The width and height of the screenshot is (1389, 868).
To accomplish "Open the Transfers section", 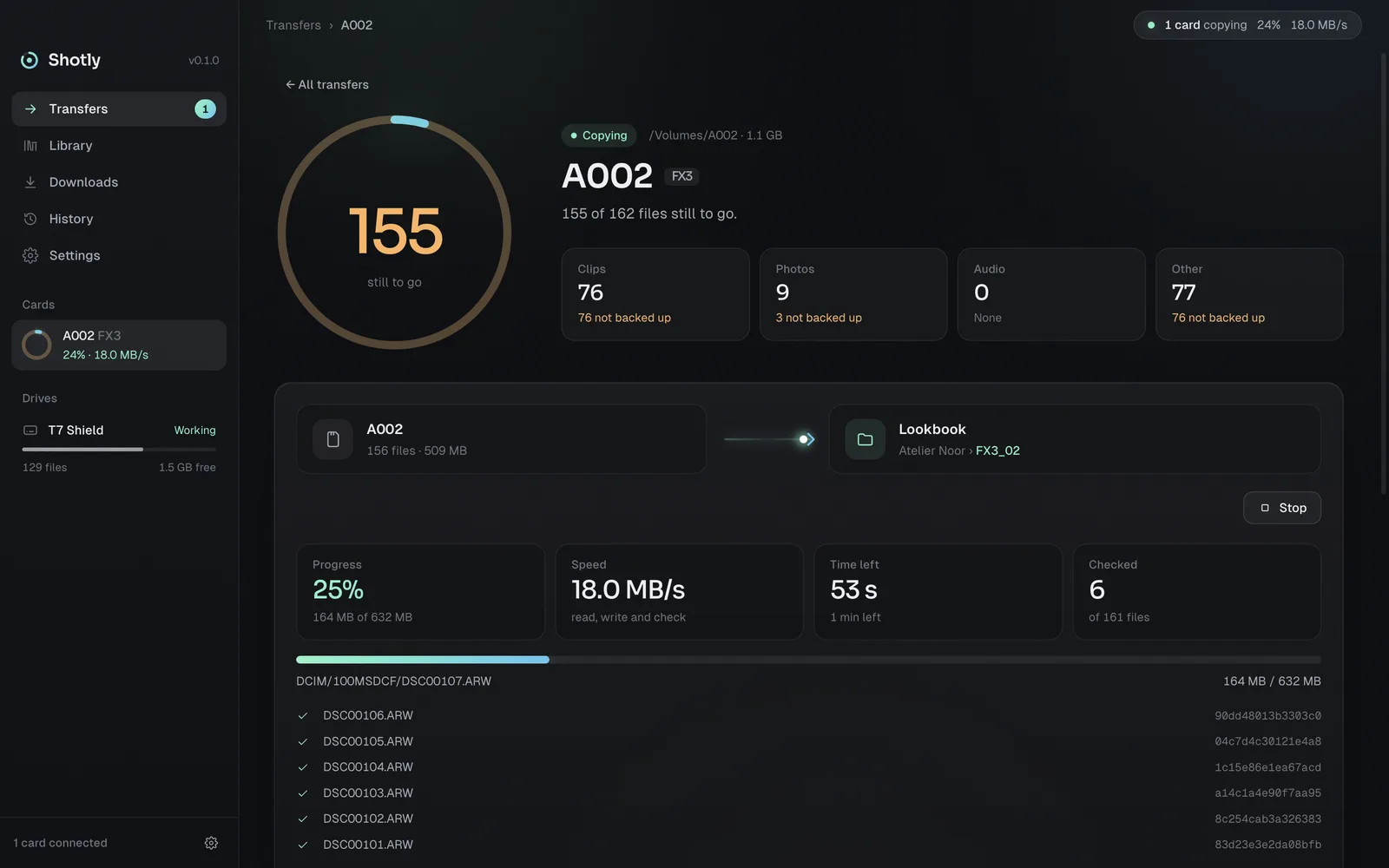I will 119,109.
